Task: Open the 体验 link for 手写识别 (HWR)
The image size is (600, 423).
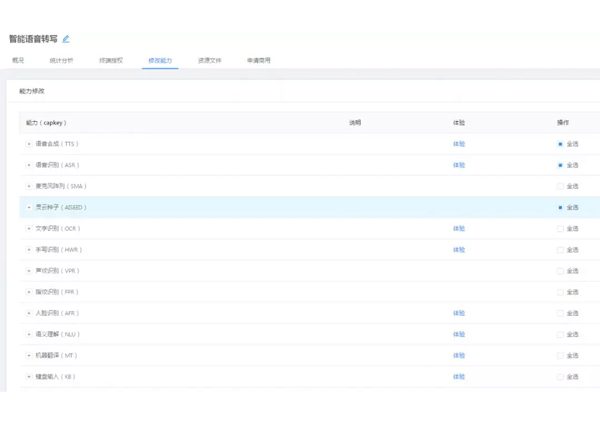Action: [459, 250]
